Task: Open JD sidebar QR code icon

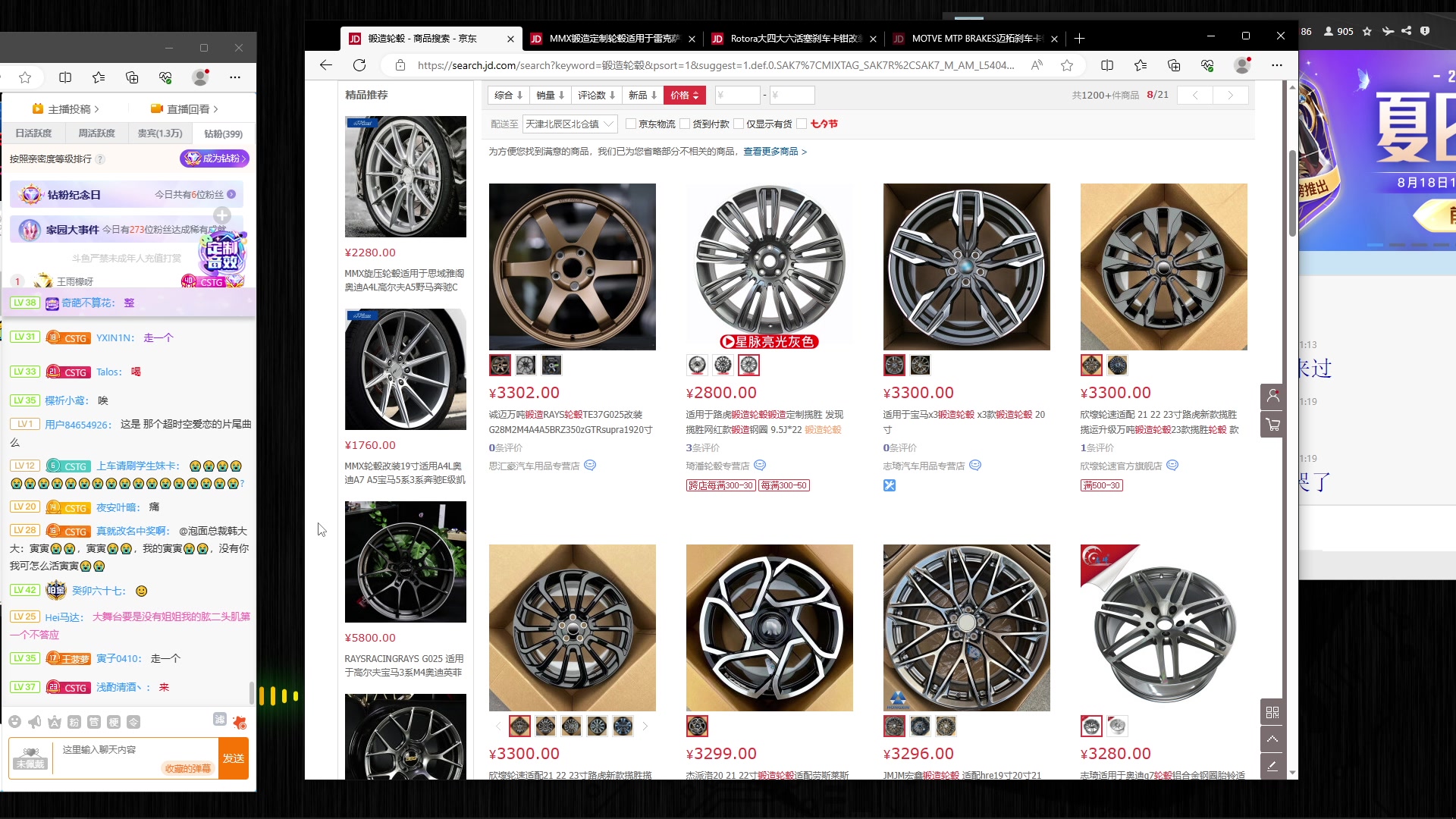Action: [1272, 712]
